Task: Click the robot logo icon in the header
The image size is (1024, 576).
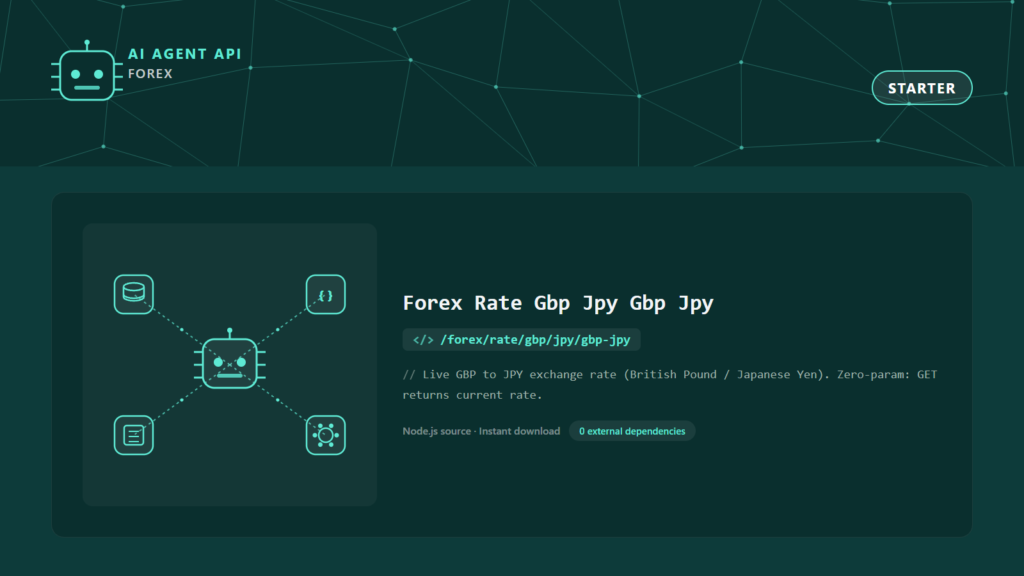Action: [x=87, y=71]
